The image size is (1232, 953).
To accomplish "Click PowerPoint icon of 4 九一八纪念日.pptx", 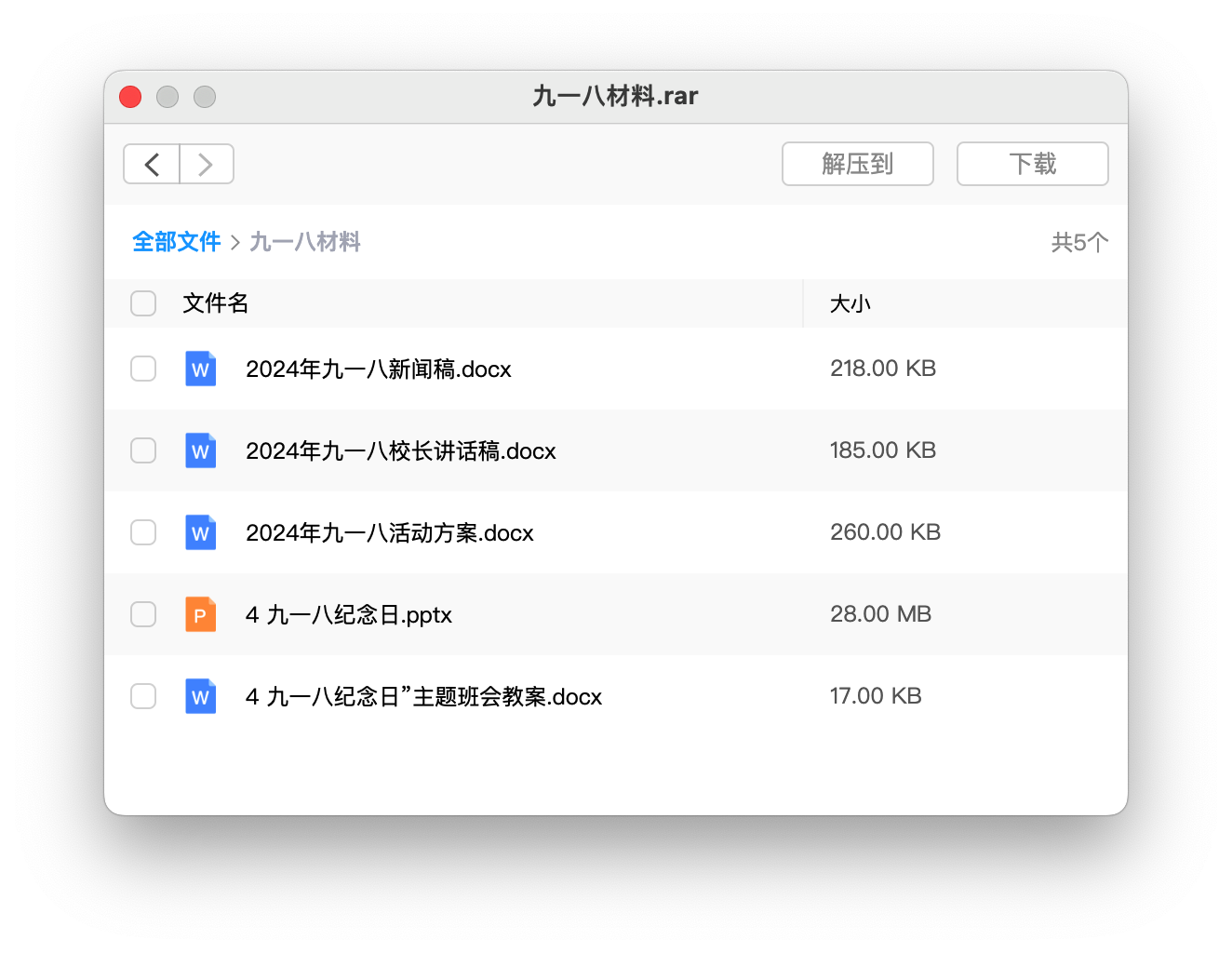I will coord(201,614).
